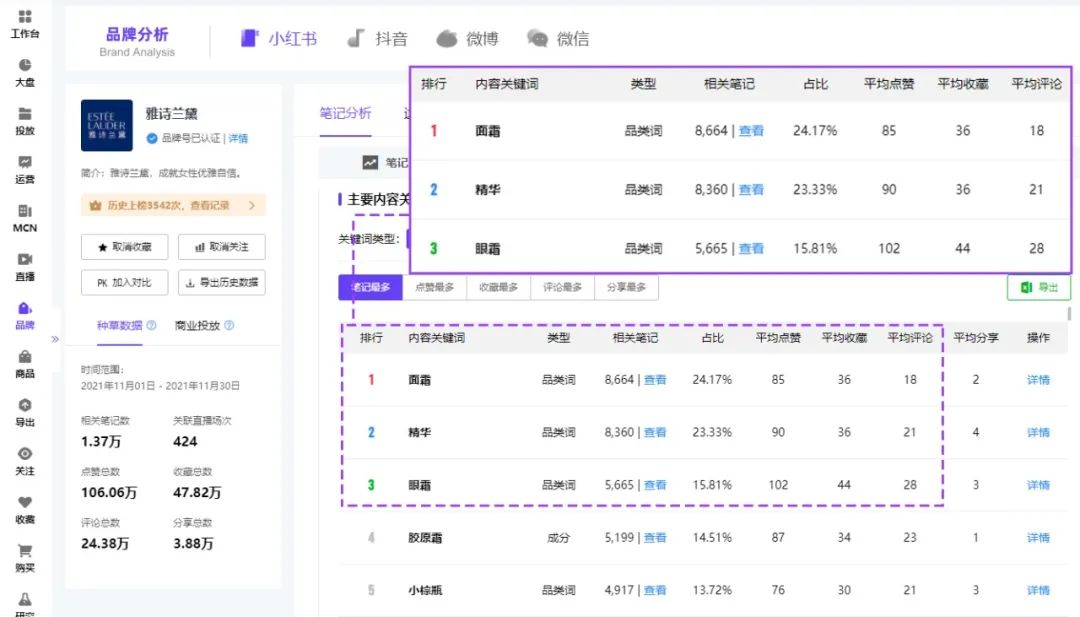
Task: Click 查看 link in the 眼霜 row
Action: (x=655, y=485)
